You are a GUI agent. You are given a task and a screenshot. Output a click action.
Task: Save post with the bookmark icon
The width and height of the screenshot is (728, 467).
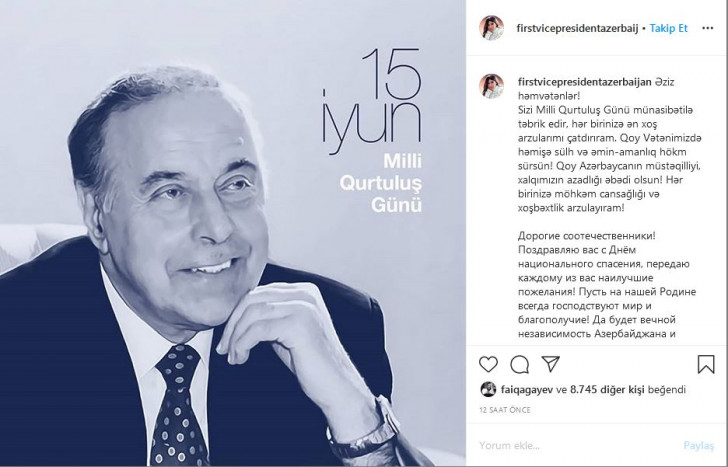point(706,364)
